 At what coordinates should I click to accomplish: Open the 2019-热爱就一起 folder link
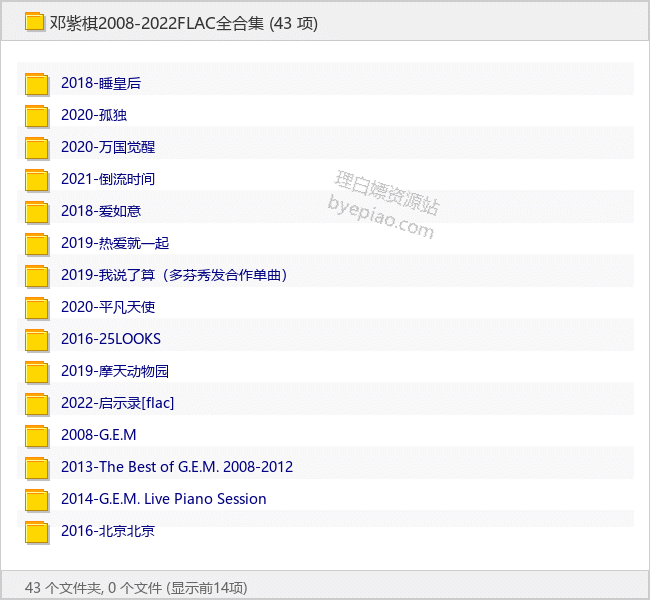pyautogui.click(x=115, y=243)
